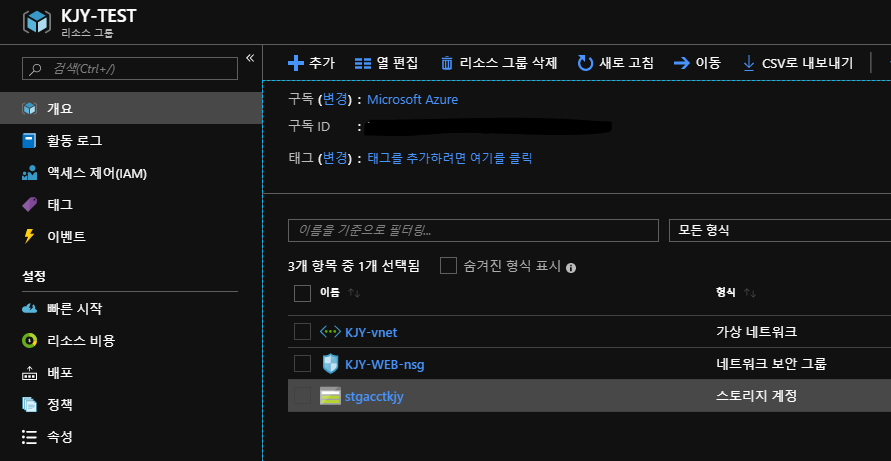Click the KJY-vnet virtual network icon
891x461 pixels.
(x=330, y=331)
